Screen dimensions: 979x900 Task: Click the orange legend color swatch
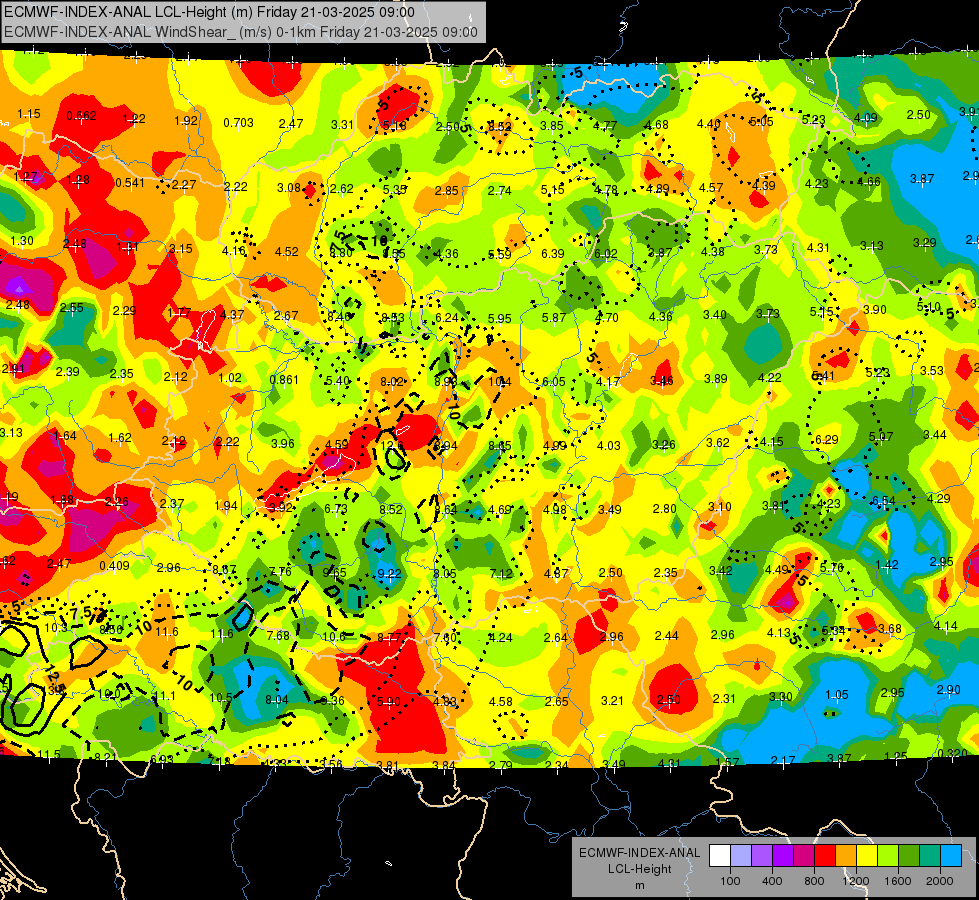point(846,856)
